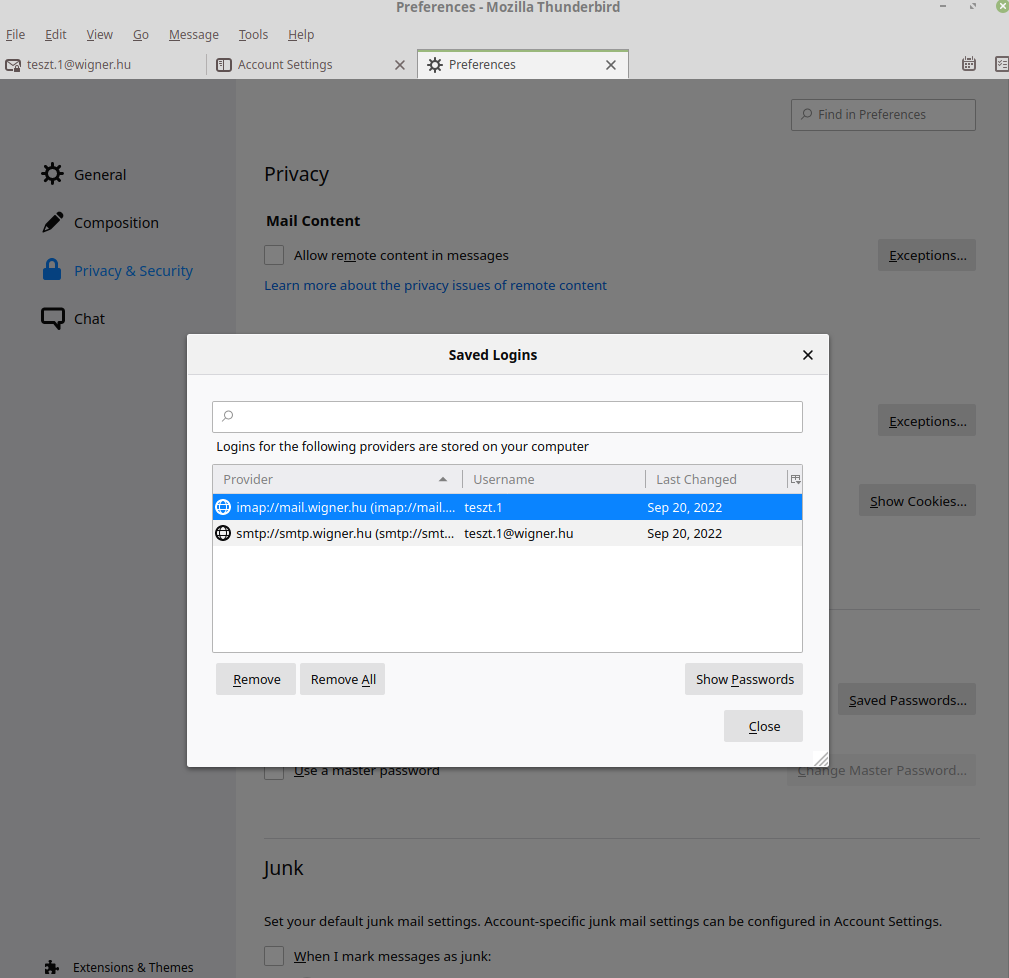1009x978 pixels.
Task: Click the globe icon of smtp login row
Action: 223,533
